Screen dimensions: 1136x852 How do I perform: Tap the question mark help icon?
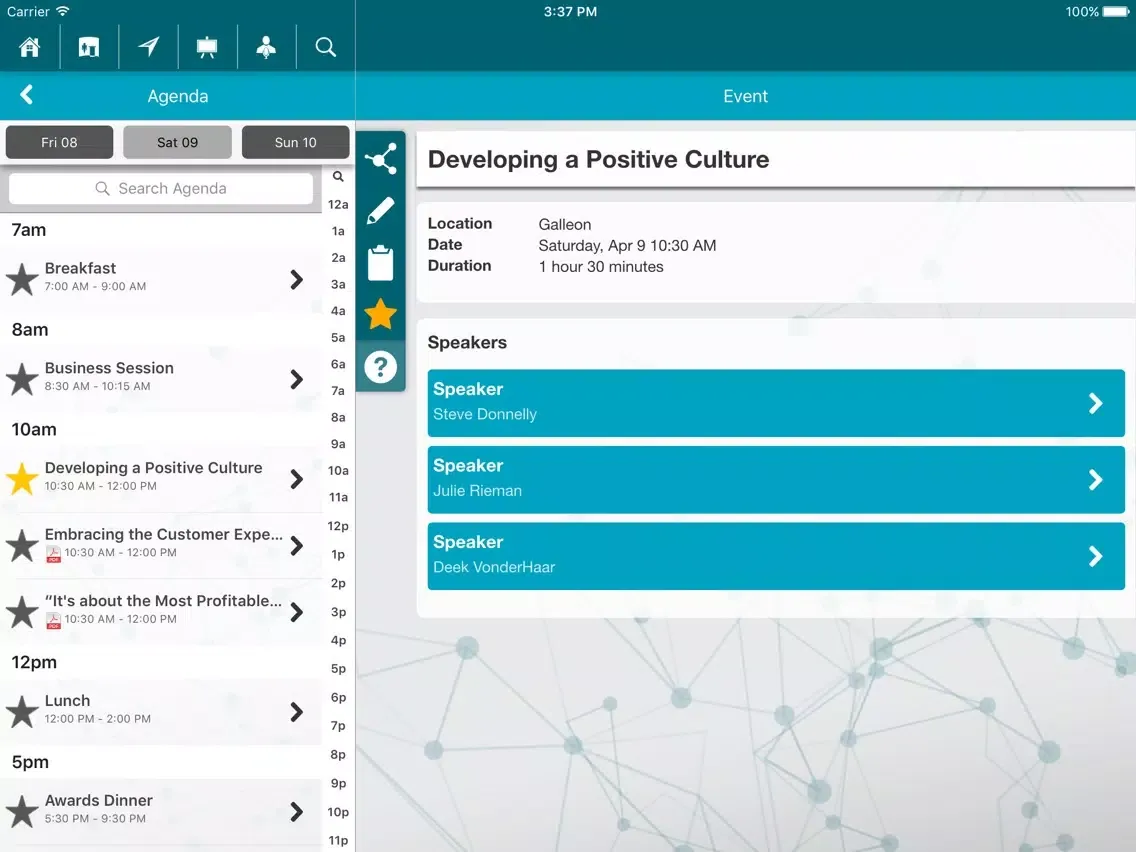click(380, 367)
